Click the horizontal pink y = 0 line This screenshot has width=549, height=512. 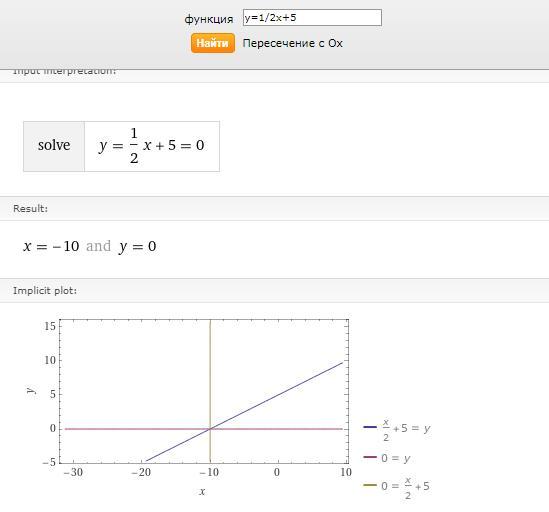tap(140, 429)
